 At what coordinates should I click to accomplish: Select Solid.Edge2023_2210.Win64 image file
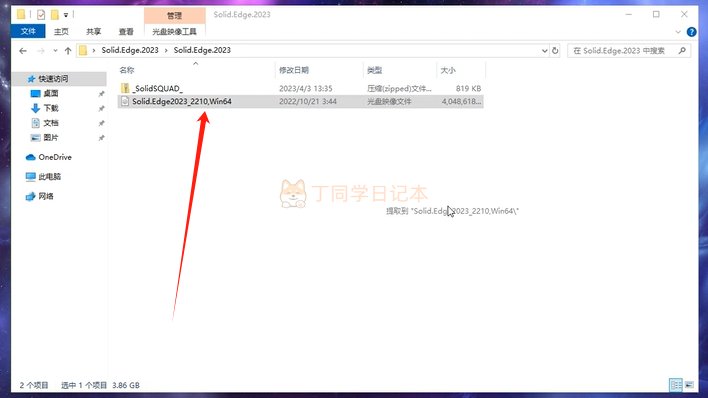coord(182,101)
